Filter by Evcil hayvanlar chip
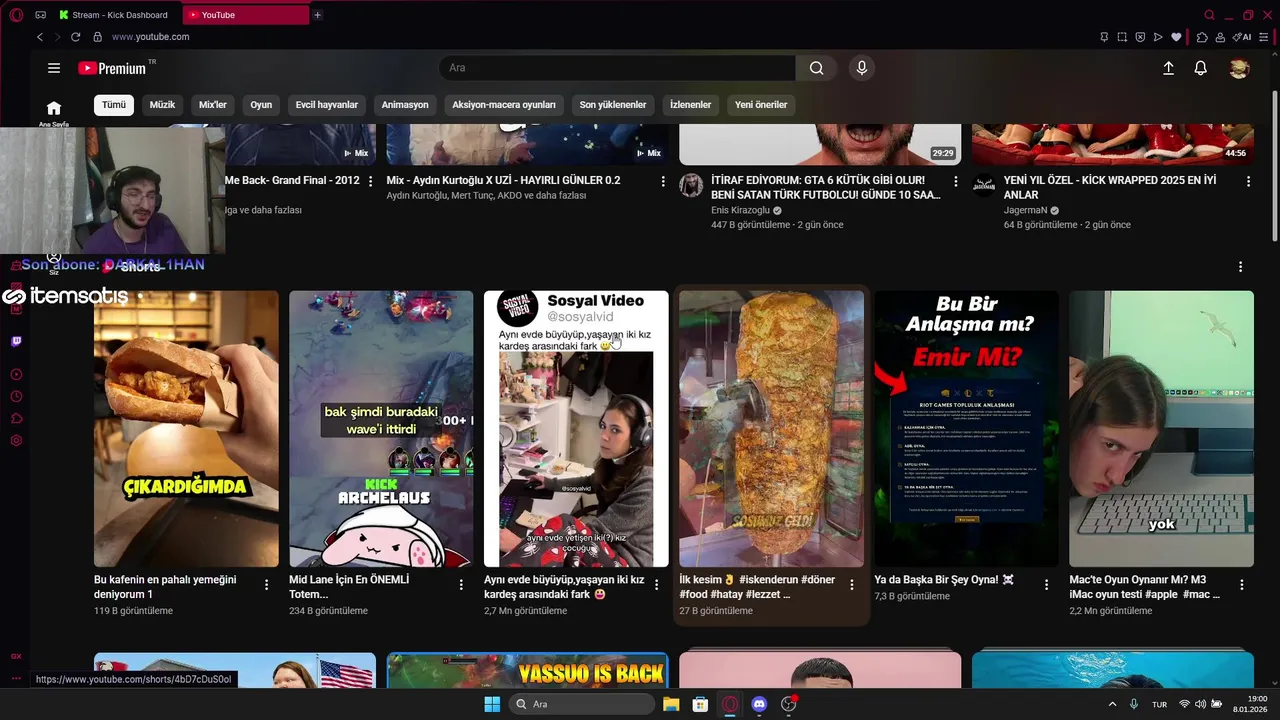This screenshot has width=1280, height=720. [327, 104]
